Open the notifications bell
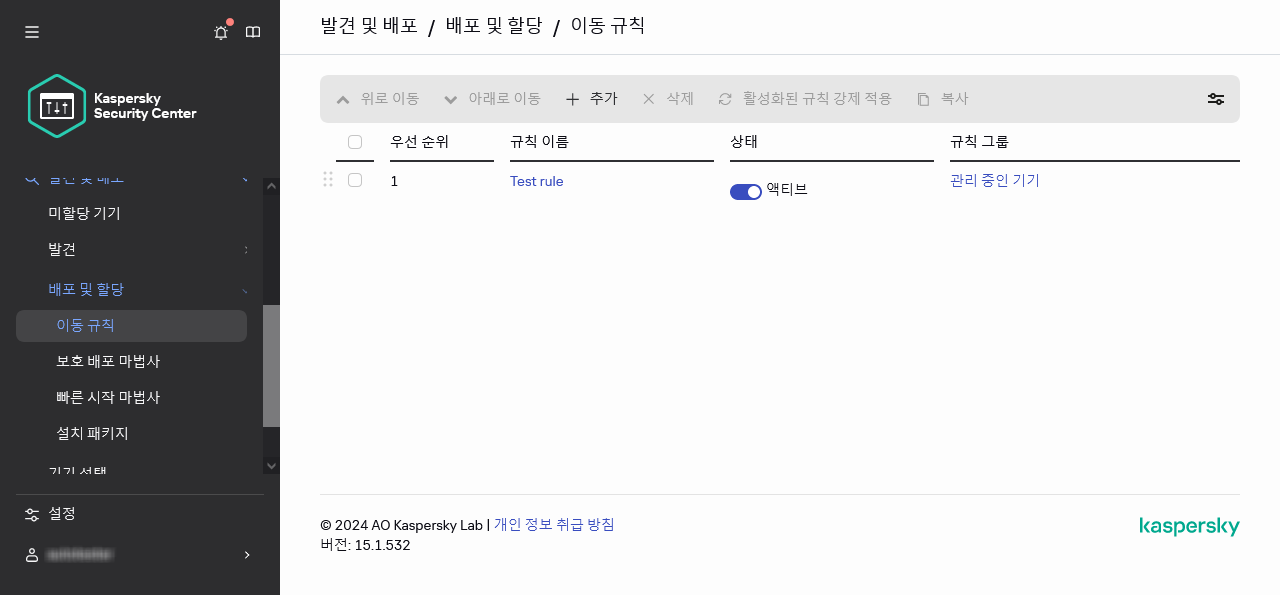The image size is (1280, 595). coord(220,32)
